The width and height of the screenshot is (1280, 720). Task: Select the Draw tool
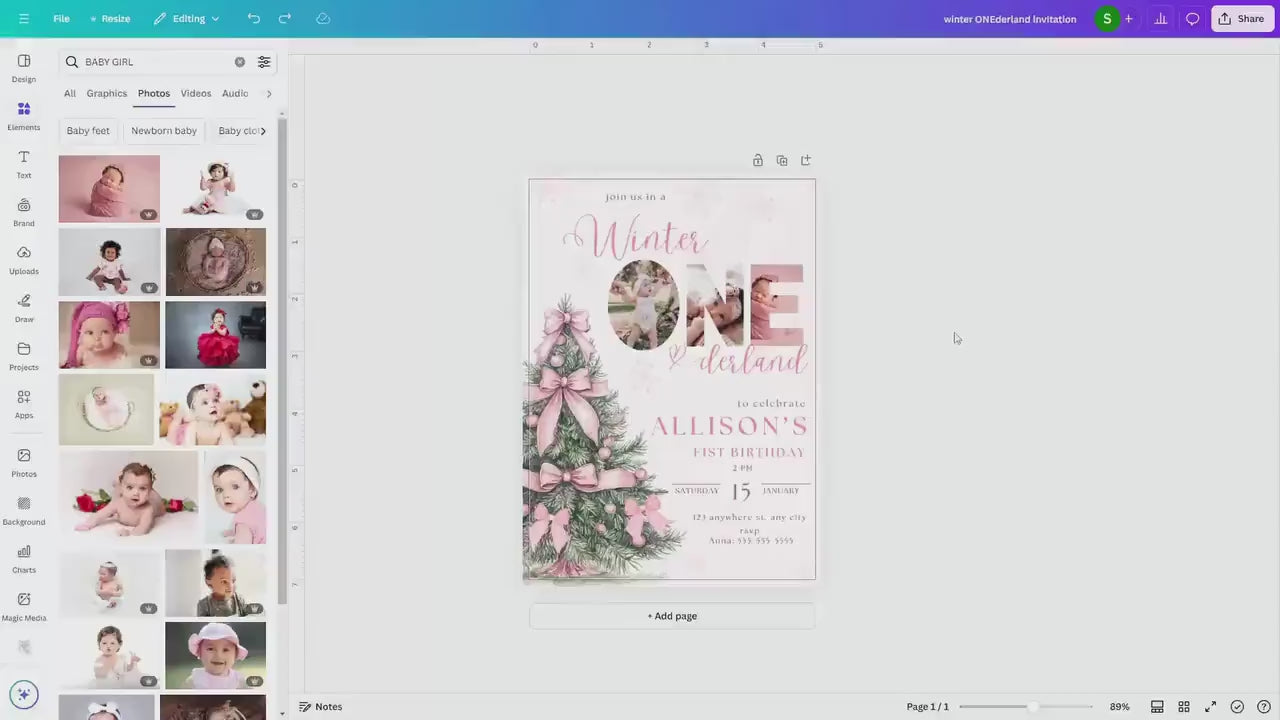(24, 308)
